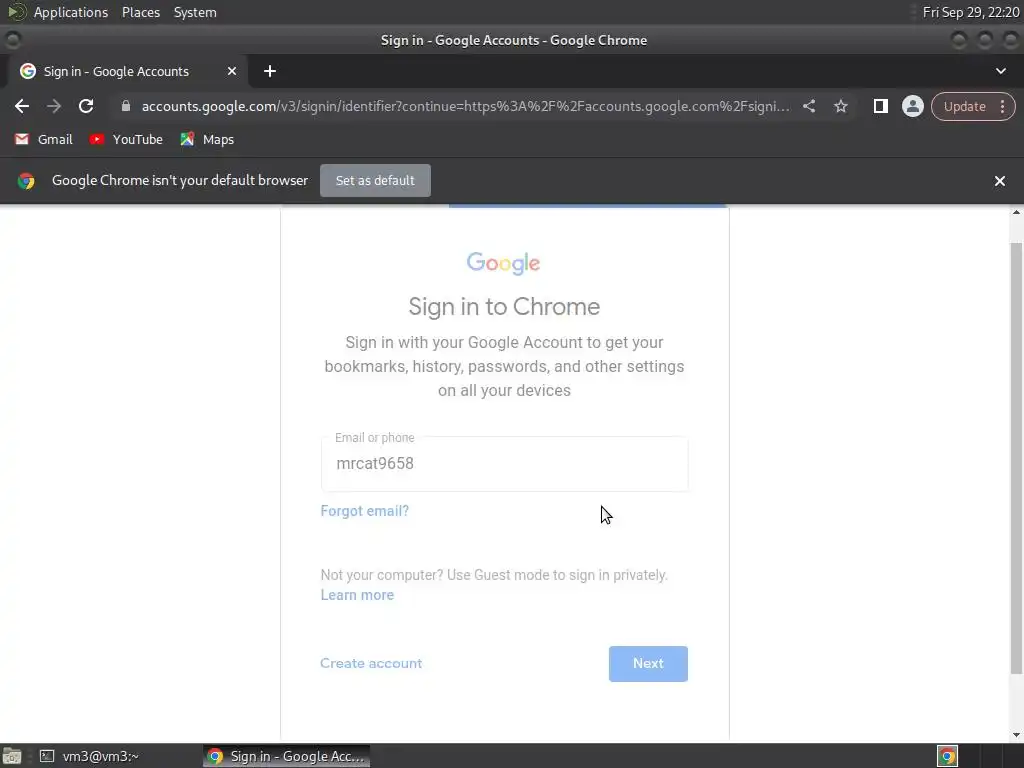
Task: Click the Chrome logo in infobar
Action: (x=26, y=181)
